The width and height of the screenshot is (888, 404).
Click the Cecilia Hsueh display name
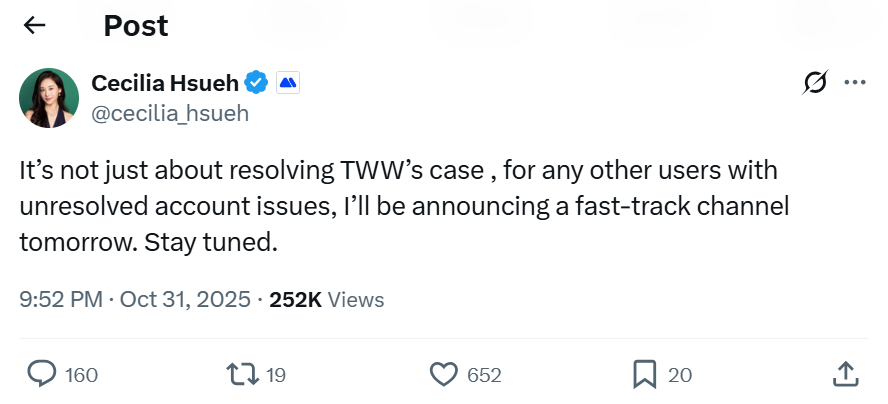click(x=165, y=83)
